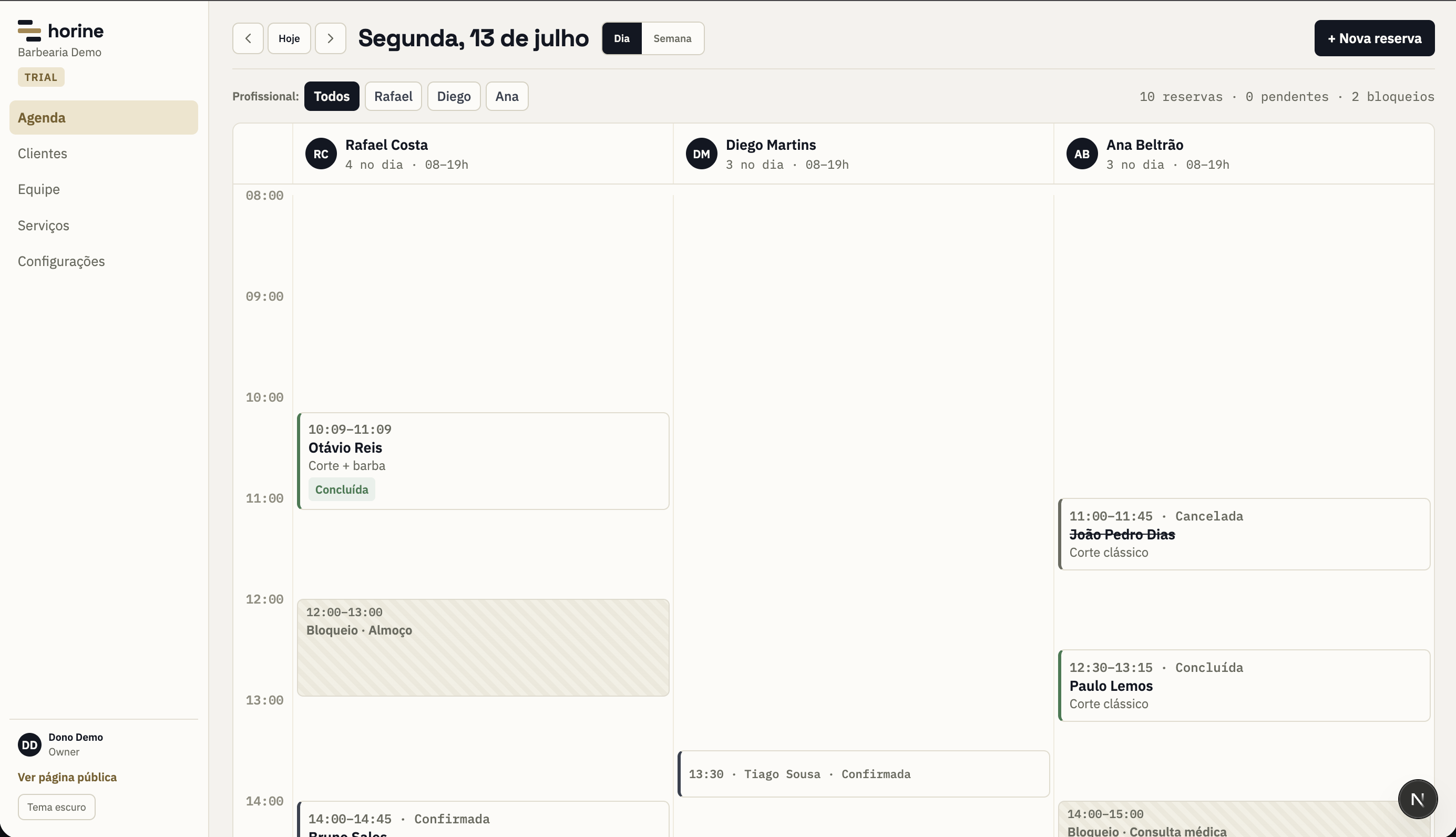Click the TRIAL plan badge
This screenshot has height=837, width=1456.
[41, 77]
